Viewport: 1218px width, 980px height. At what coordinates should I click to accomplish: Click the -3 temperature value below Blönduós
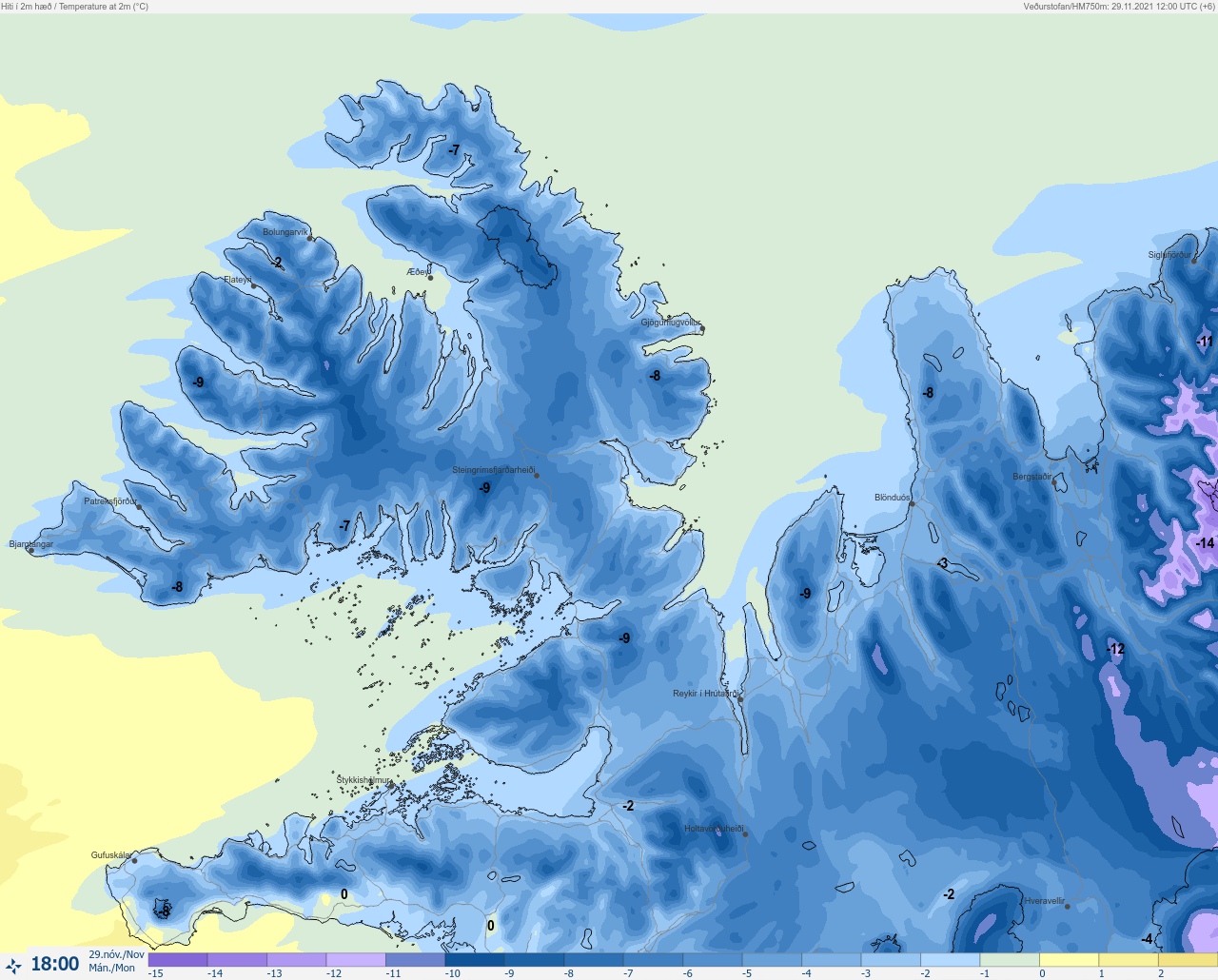click(942, 563)
